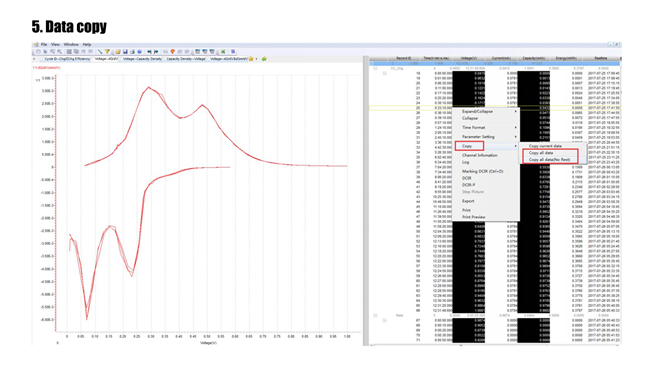Viewport: 650px width, 365px height.
Task: Click the diagonal line tool icon
Action: [100, 52]
